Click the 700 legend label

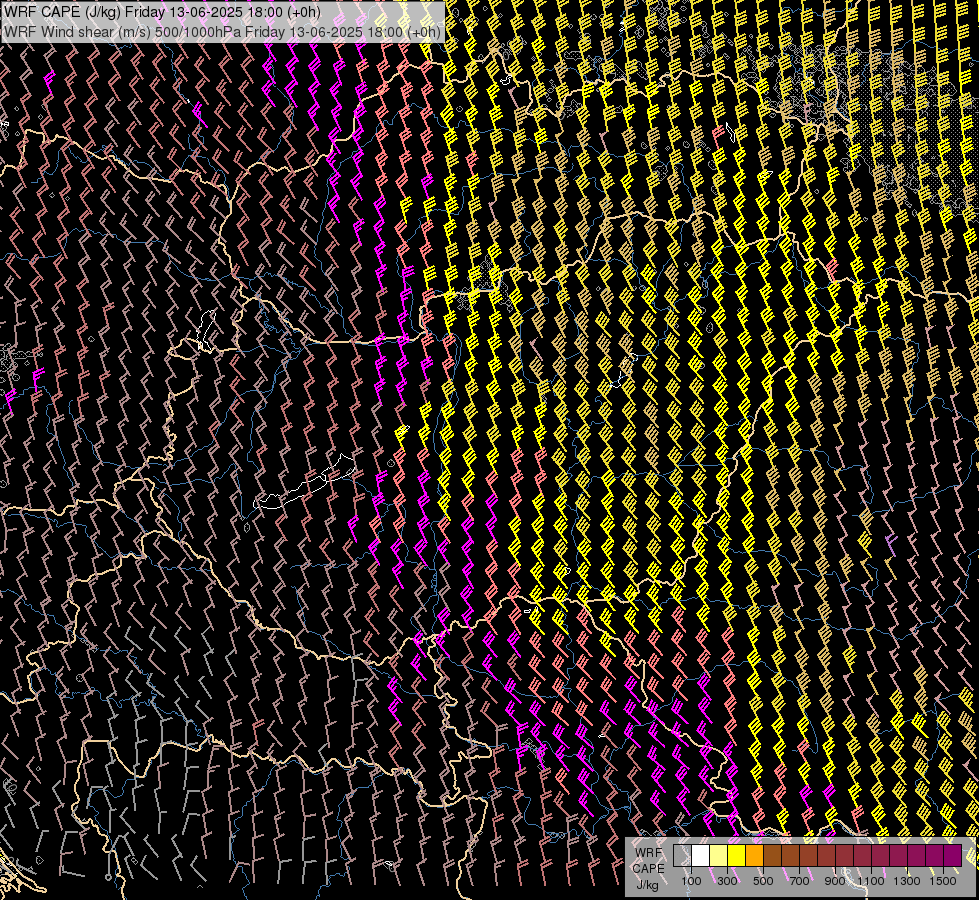coord(799,881)
